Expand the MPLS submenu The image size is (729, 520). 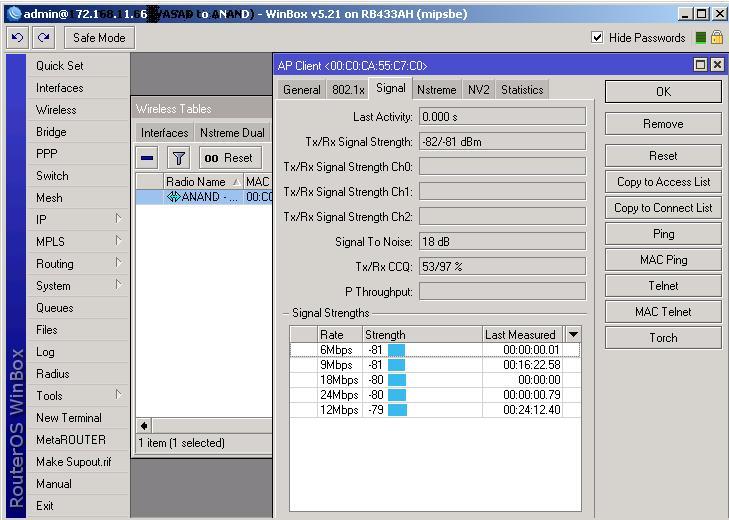coord(119,240)
